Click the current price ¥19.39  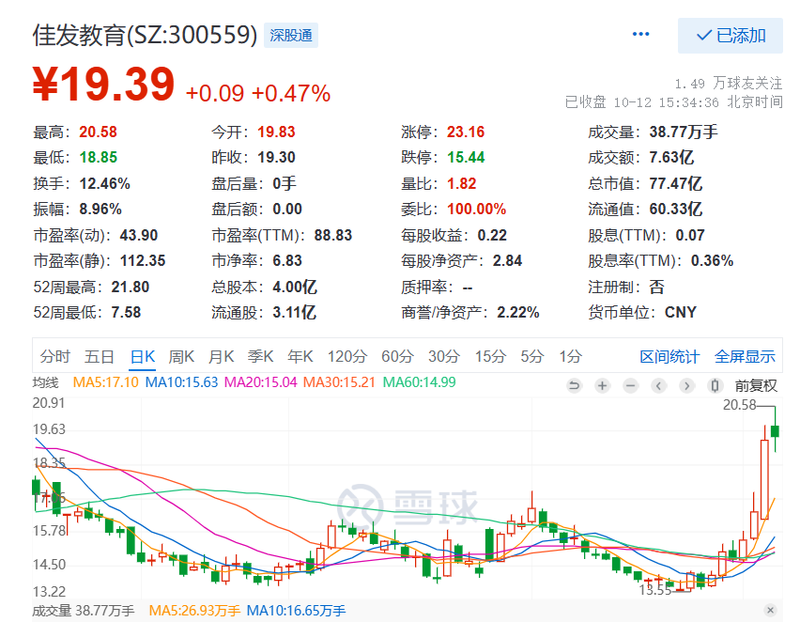point(104,84)
